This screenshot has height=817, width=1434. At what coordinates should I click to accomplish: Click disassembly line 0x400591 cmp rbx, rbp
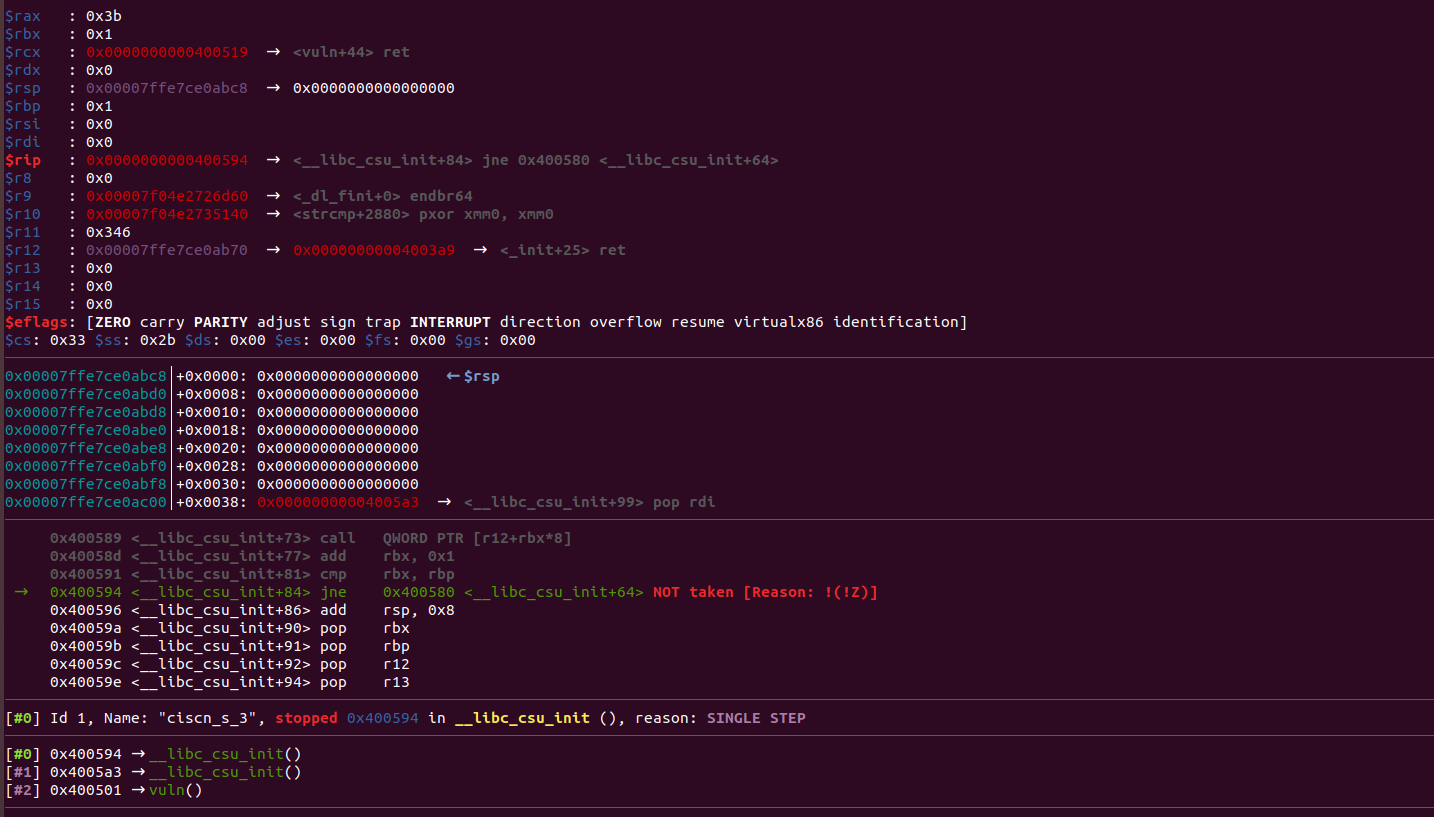click(x=252, y=574)
